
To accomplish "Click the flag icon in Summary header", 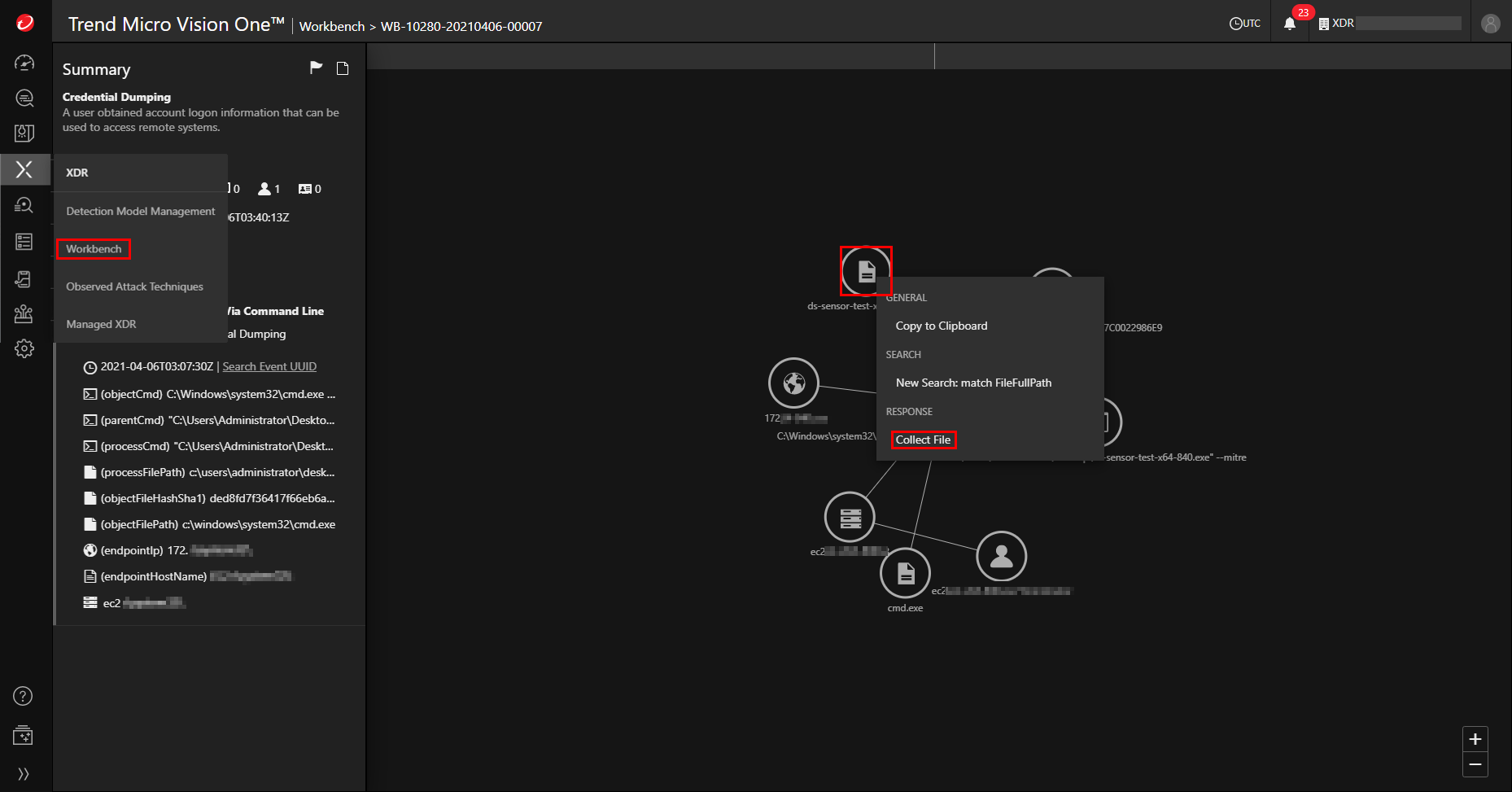I will coord(317,68).
